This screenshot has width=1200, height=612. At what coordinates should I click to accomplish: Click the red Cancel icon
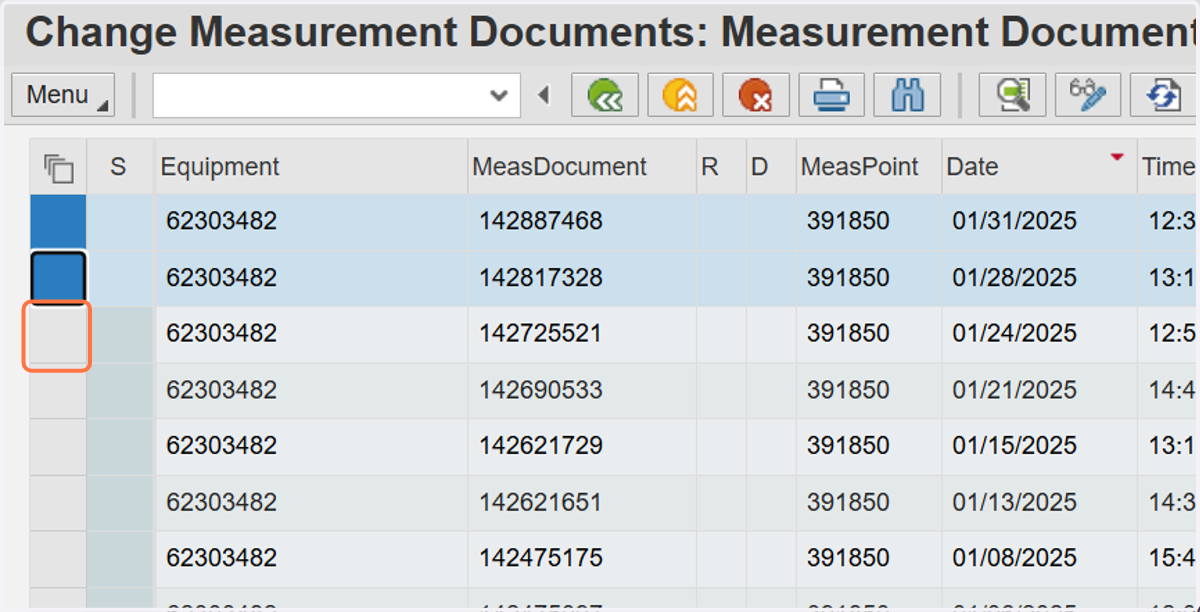tap(756, 96)
